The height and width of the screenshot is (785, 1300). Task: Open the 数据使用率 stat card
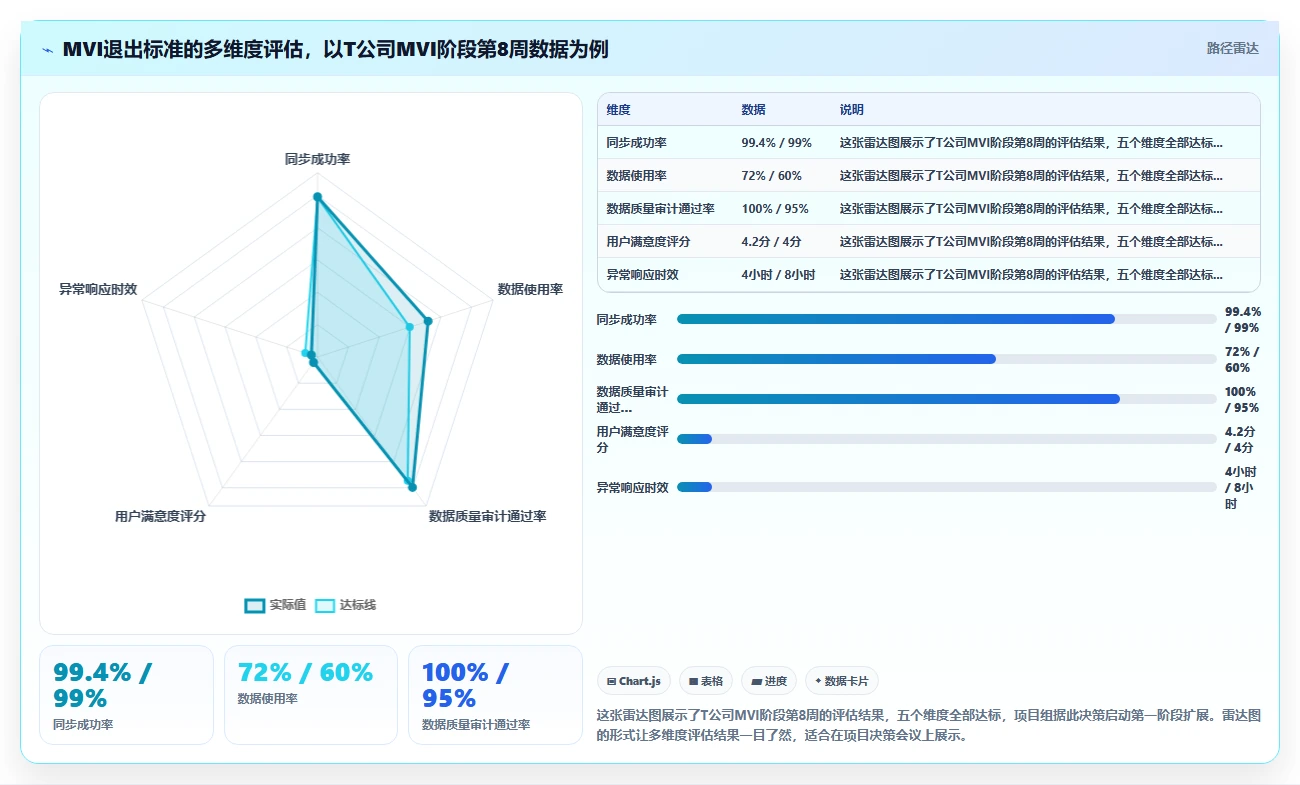311,695
